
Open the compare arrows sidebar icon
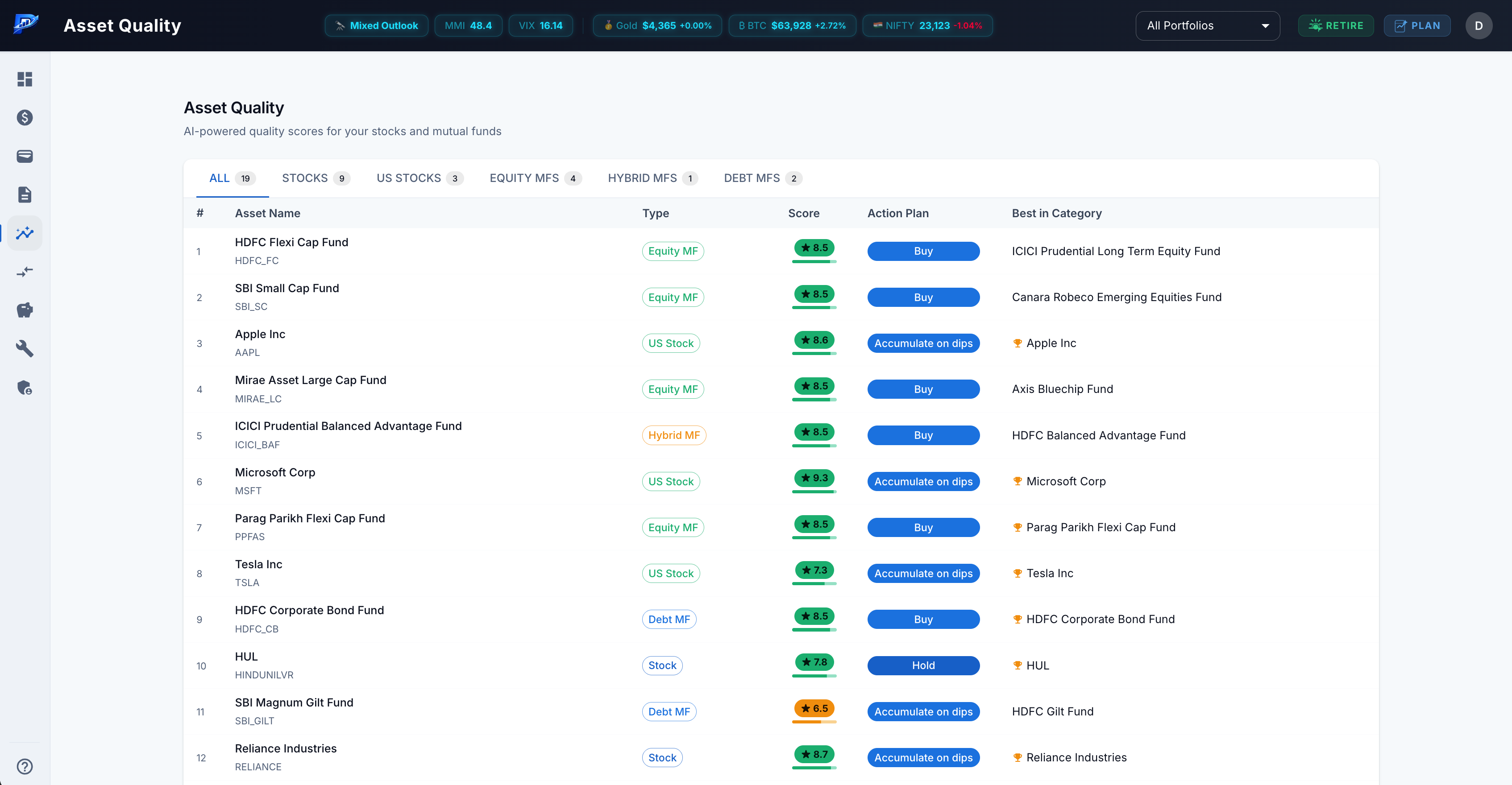click(25, 272)
